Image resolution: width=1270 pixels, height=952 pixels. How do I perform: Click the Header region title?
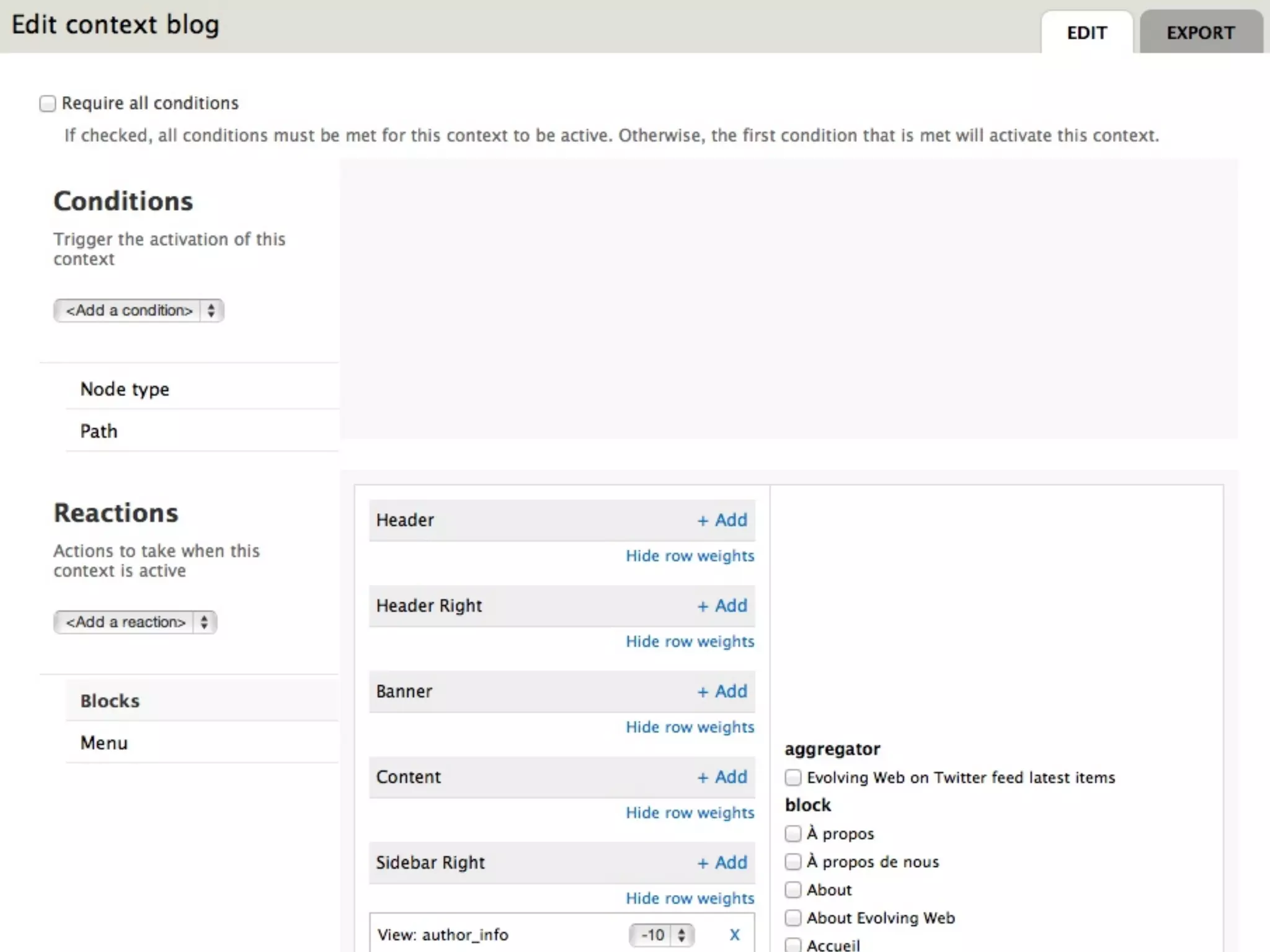pos(405,520)
